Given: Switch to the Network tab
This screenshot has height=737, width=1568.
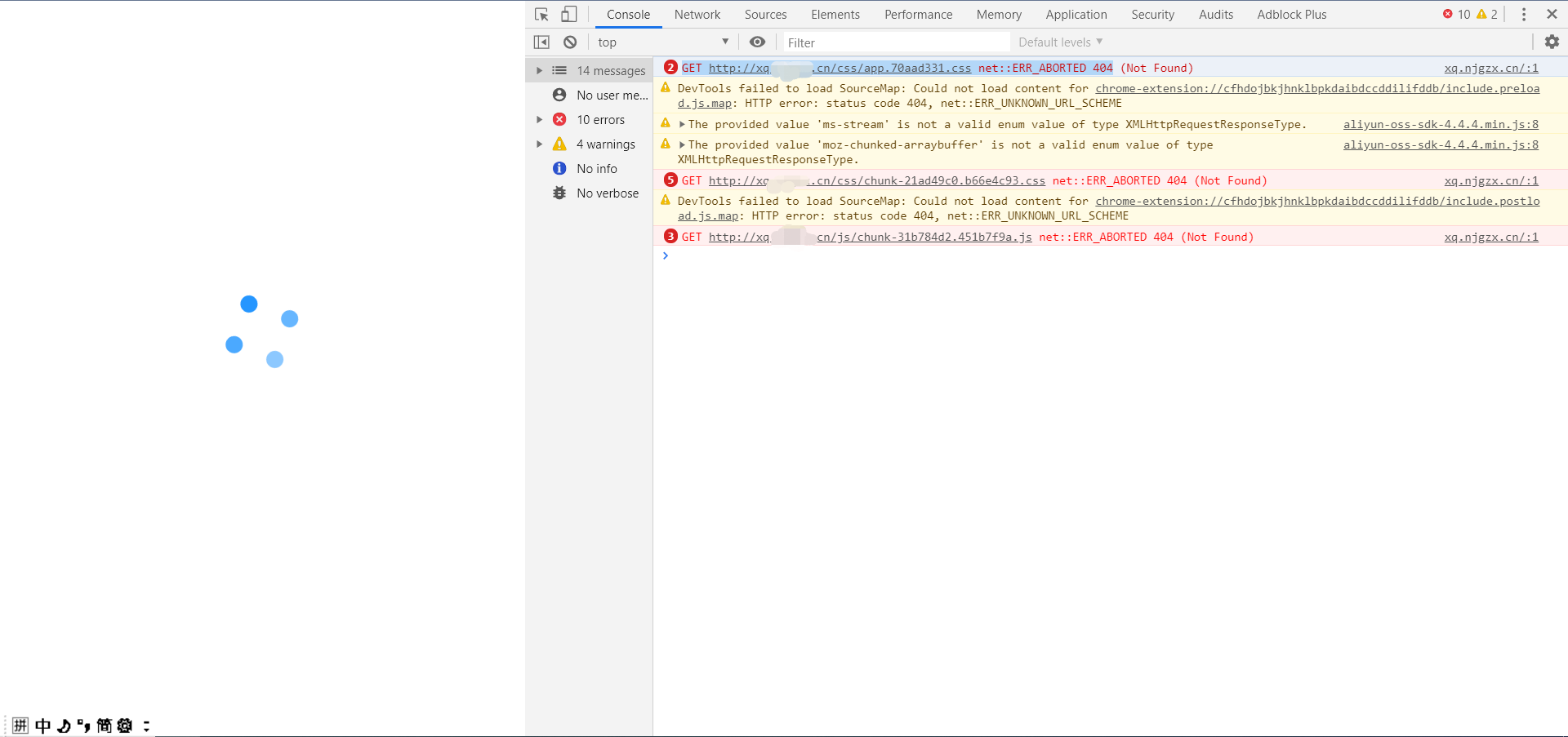Looking at the screenshot, I should tap(697, 14).
